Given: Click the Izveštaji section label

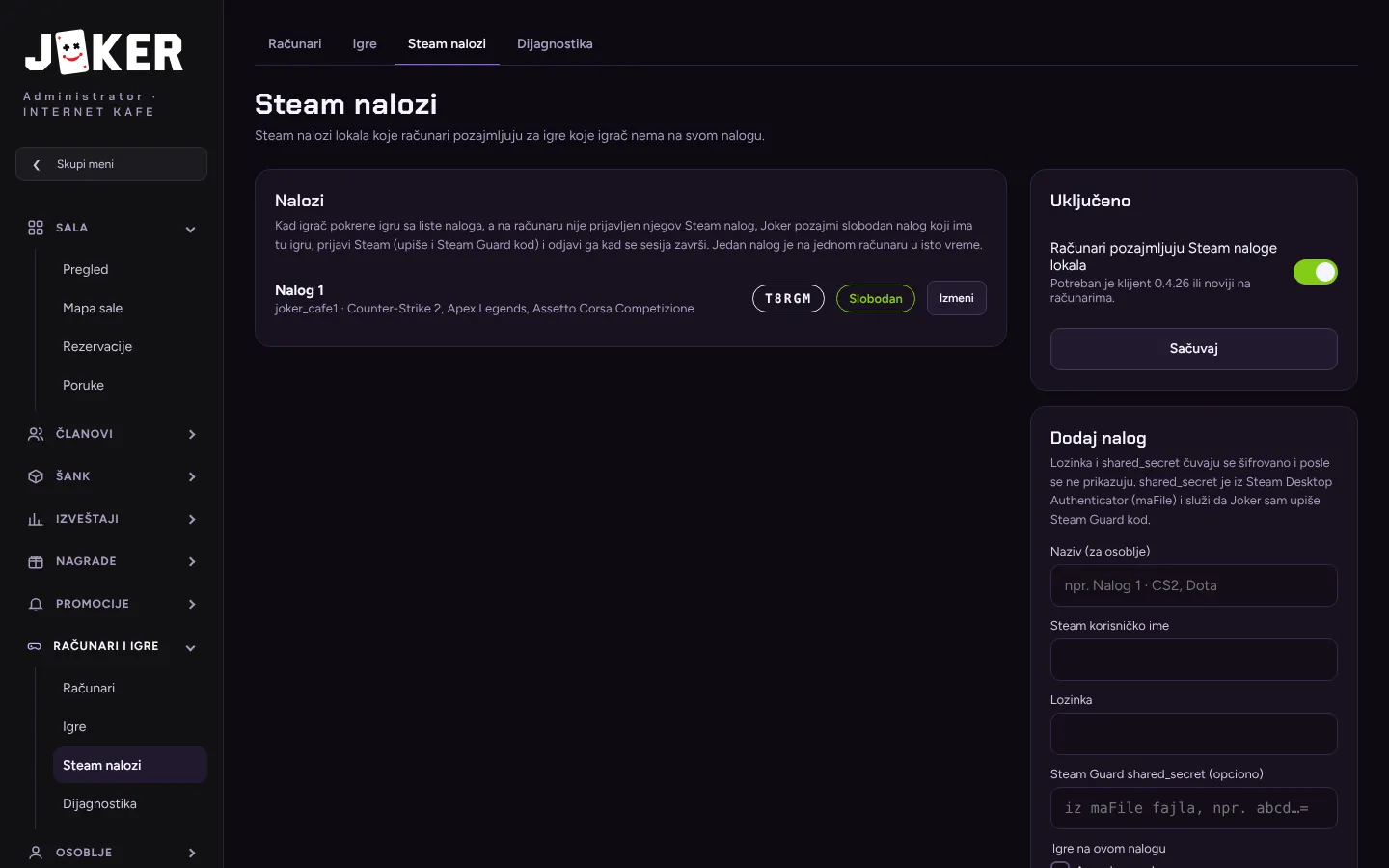Looking at the screenshot, I should (x=87, y=519).
